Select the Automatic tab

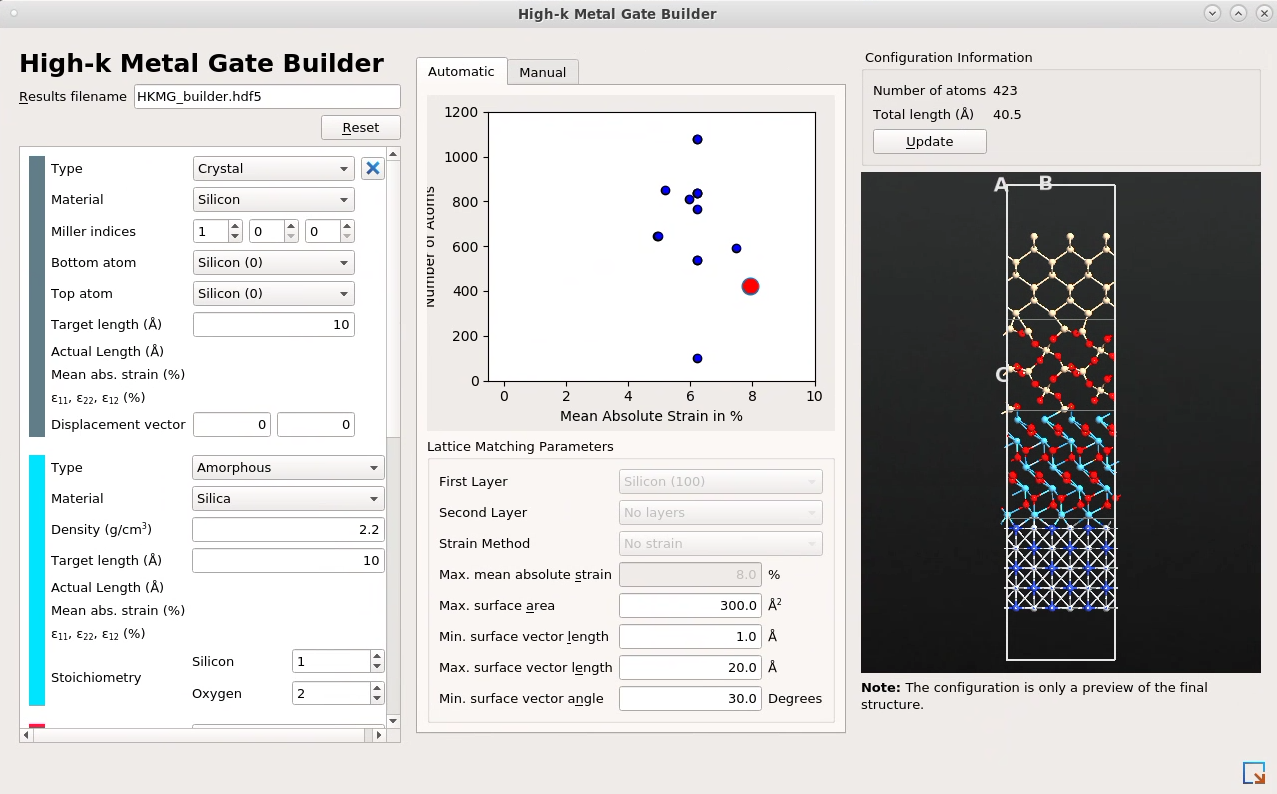pyautogui.click(x=461, y=71)
